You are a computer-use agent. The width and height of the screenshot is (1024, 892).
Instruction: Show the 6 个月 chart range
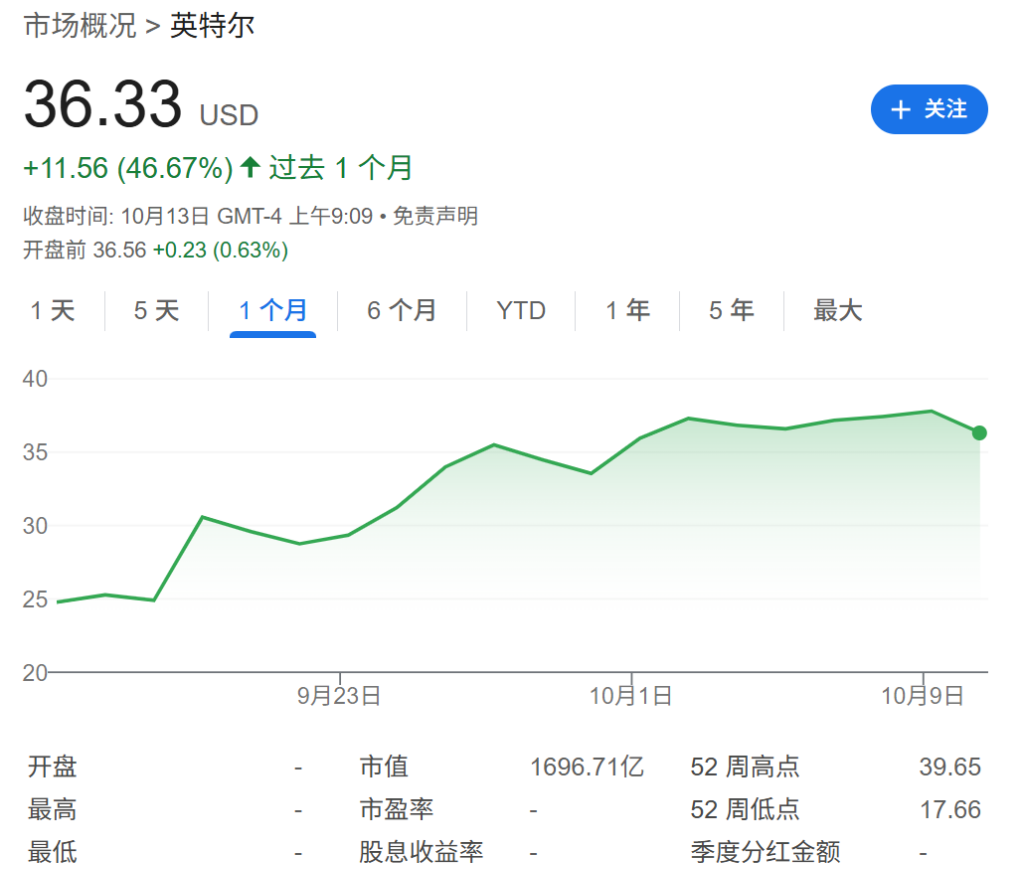pos(402,311)
